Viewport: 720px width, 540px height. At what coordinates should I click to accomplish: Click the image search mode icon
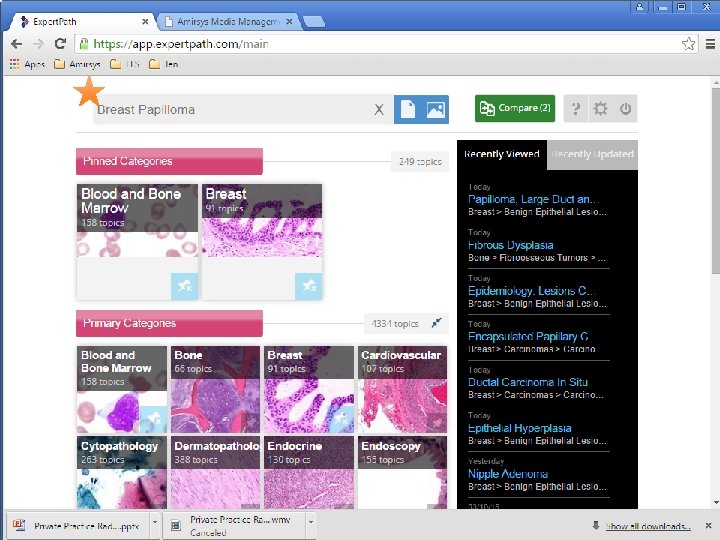click(435, 109)
